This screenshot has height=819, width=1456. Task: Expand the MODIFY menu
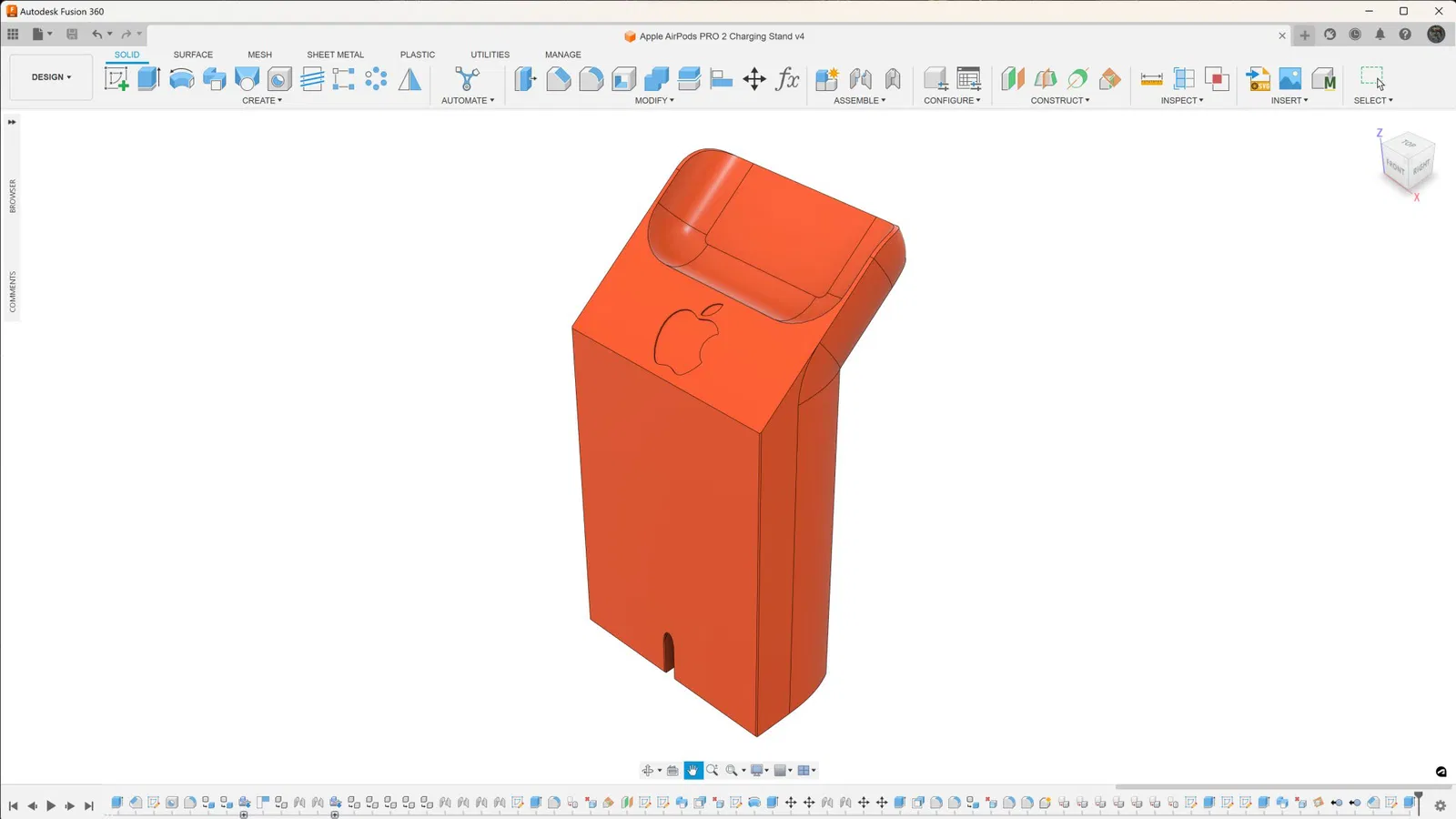[654, 101]
